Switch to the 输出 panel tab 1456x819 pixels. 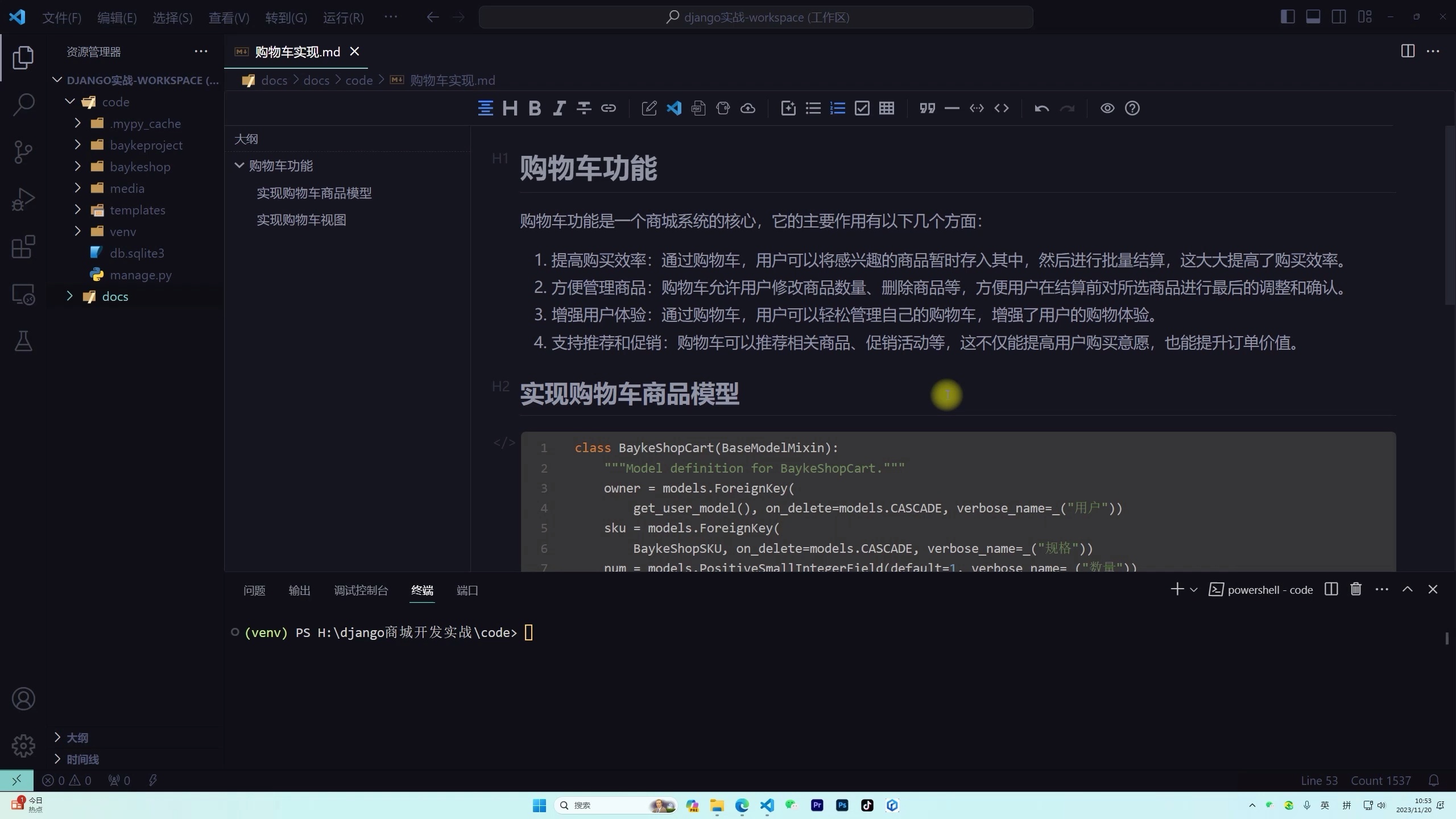pyautogui.click(x=299, y=590)
